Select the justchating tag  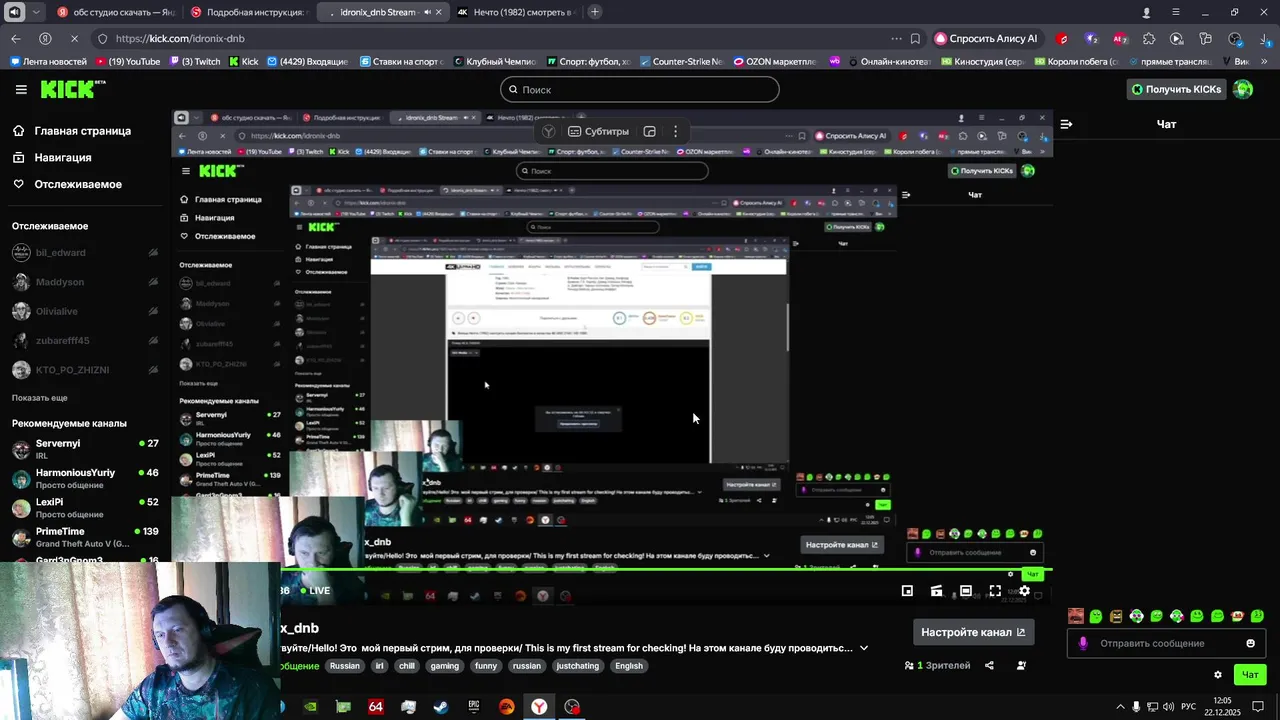577,666
